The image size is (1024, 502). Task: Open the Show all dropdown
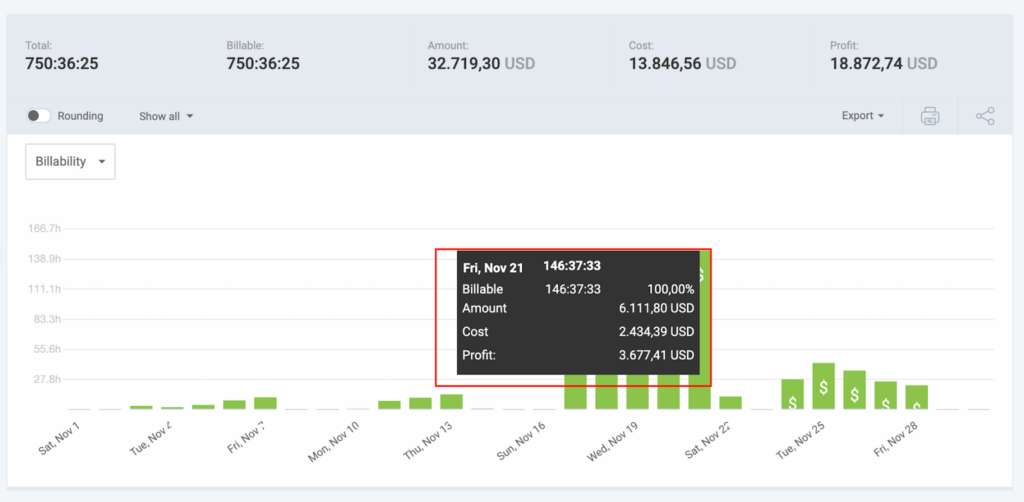[166, 116]
